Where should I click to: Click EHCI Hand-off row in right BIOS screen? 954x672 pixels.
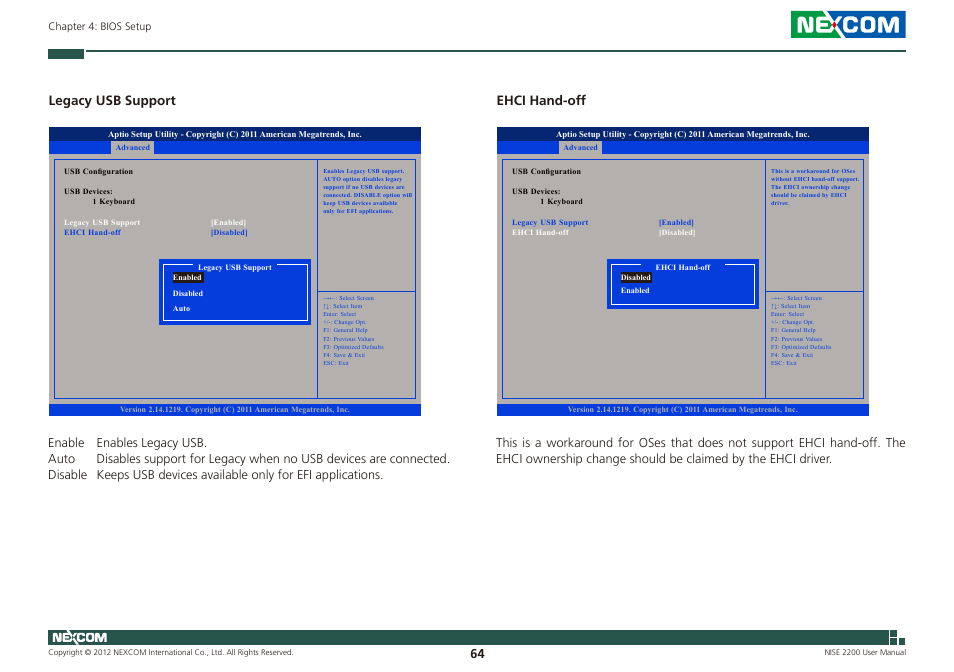pos(603,232)
